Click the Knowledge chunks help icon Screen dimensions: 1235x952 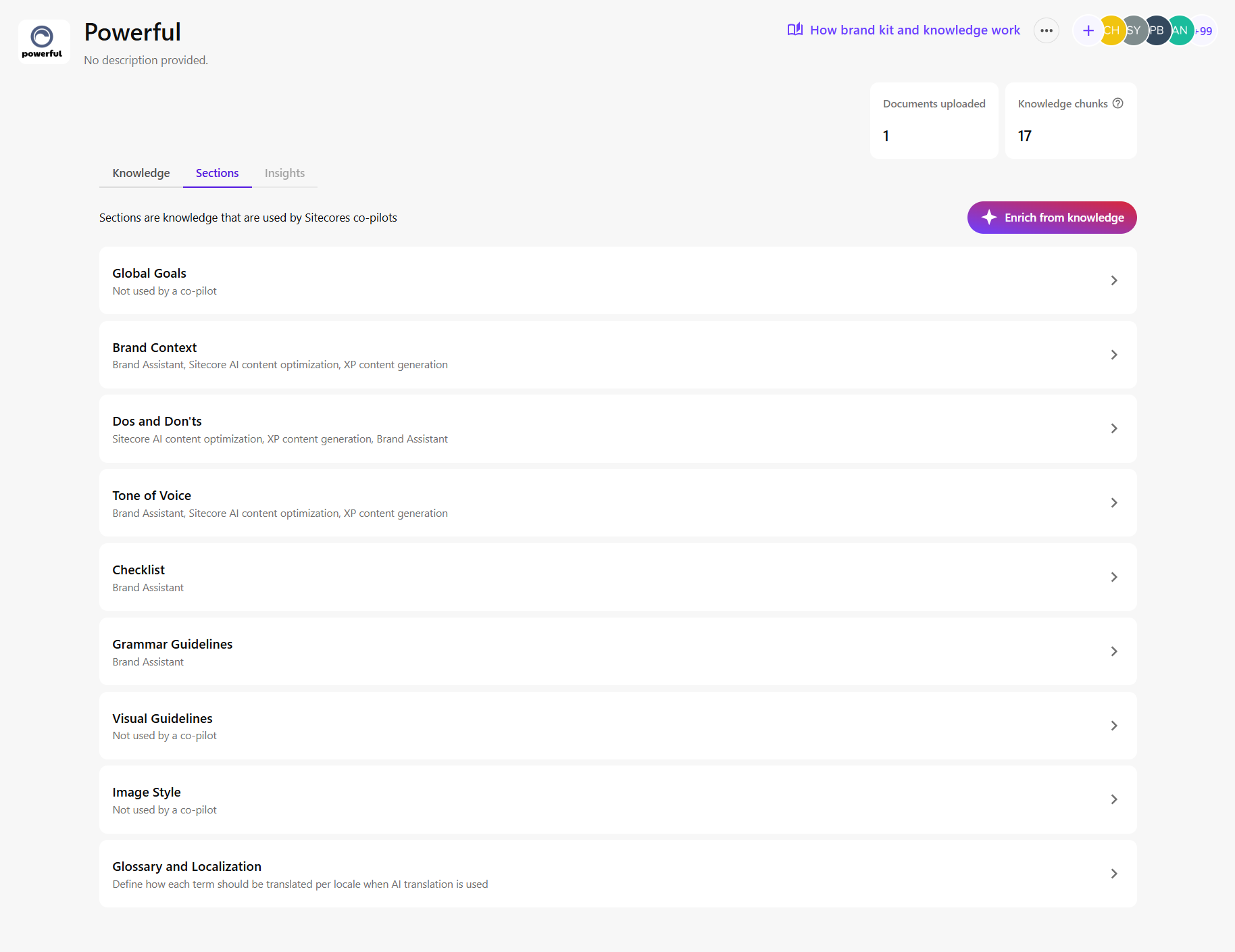1118,103
